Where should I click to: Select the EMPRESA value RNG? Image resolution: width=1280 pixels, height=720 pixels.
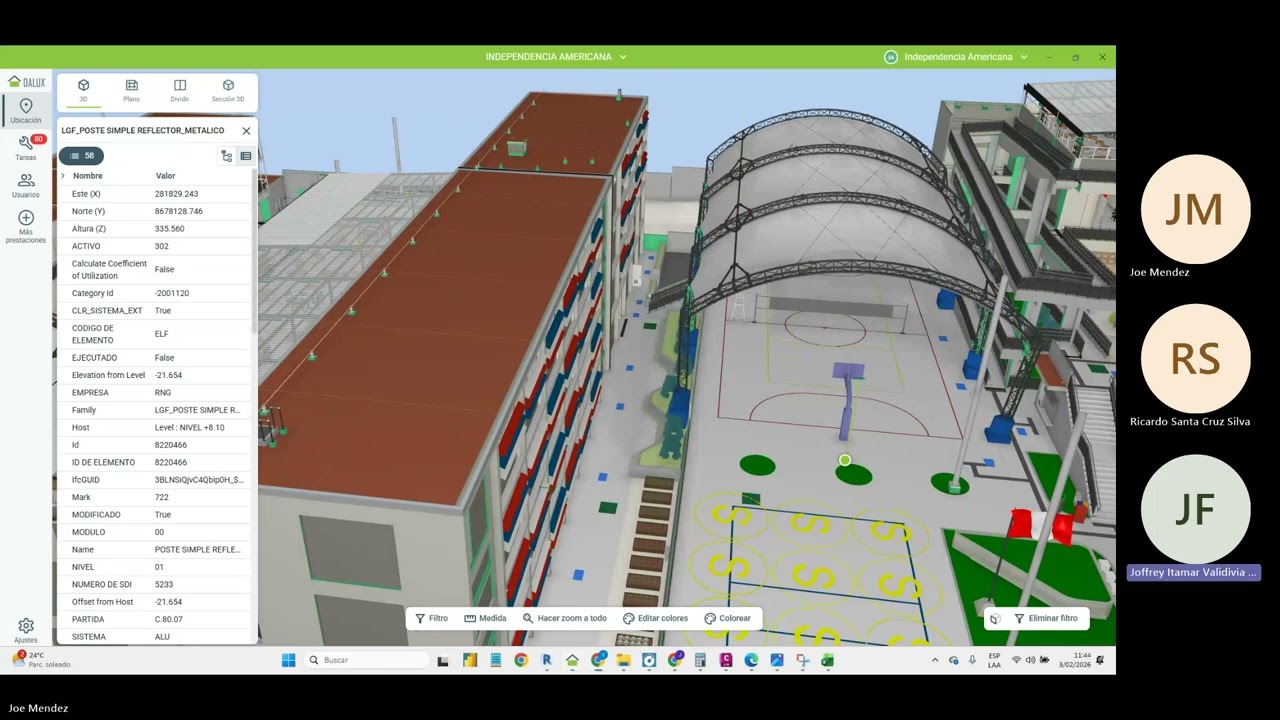click(x=162, y=393)
